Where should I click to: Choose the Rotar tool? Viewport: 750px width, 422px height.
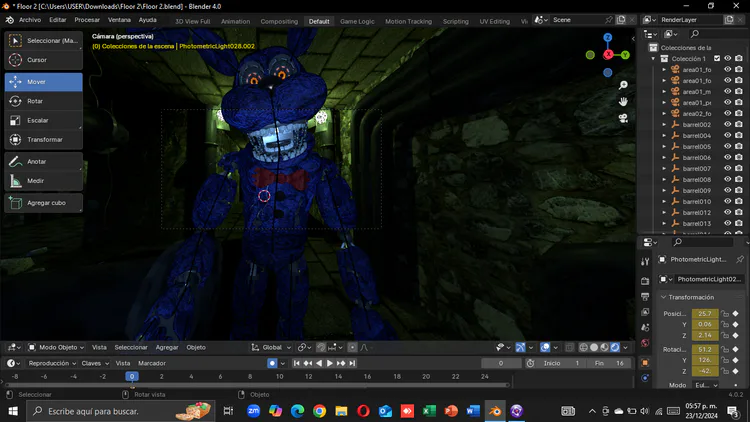[44, 101]
